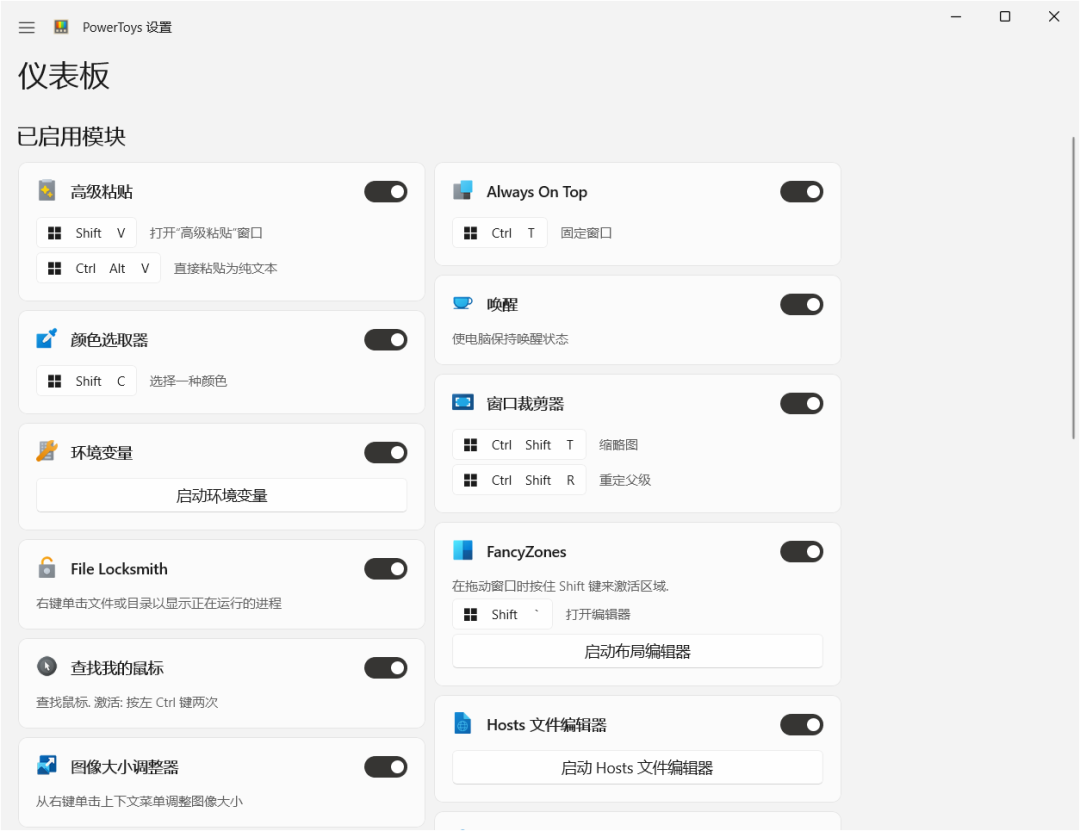Click the 打开编辑器 shortcut label

click(x=598, y=615)
